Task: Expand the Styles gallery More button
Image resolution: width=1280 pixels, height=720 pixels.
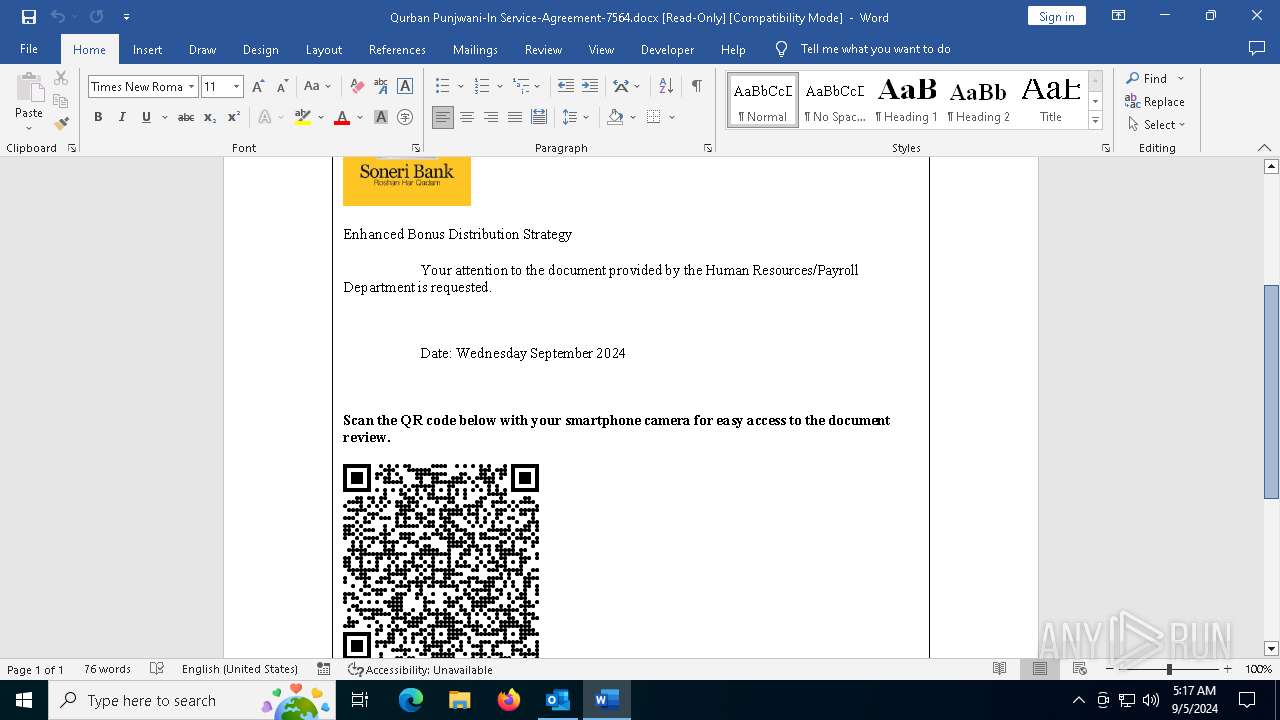Action: coord(1095,120)
